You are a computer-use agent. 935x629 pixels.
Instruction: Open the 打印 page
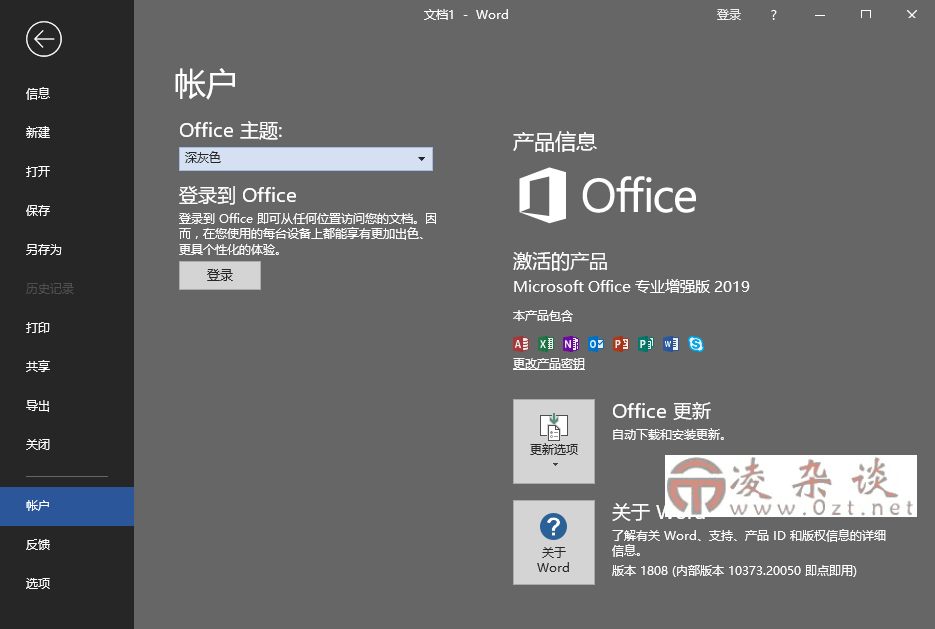click(67, 327)
